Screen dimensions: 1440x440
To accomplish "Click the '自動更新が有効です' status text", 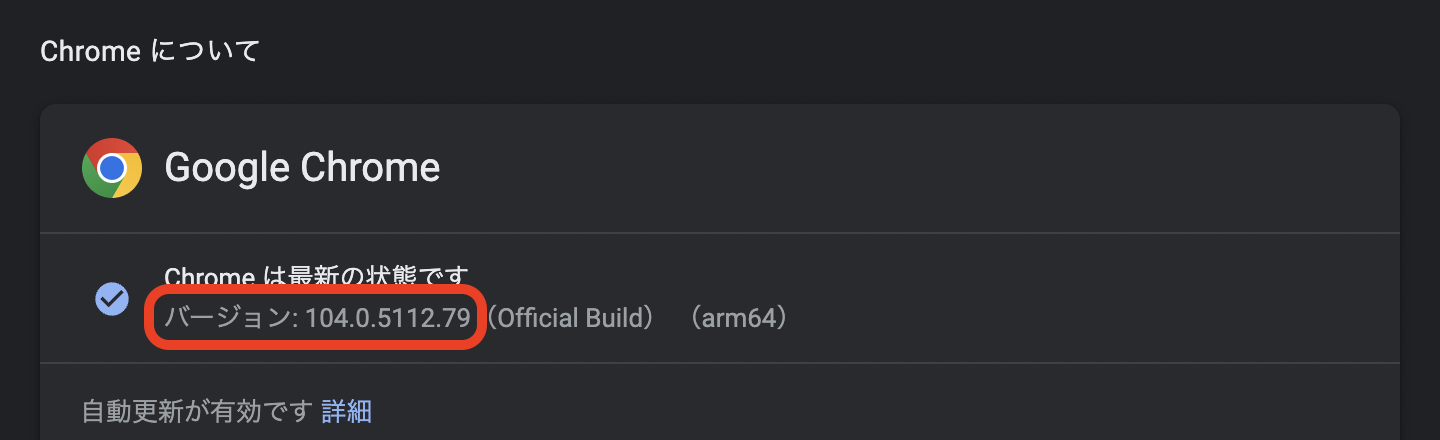I will click(197, 411).
